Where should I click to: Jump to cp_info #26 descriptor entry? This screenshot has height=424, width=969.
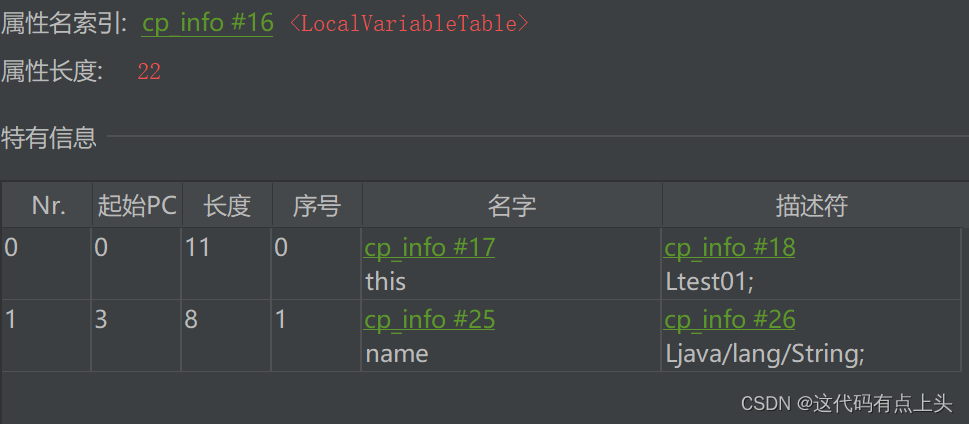[729, 319]
